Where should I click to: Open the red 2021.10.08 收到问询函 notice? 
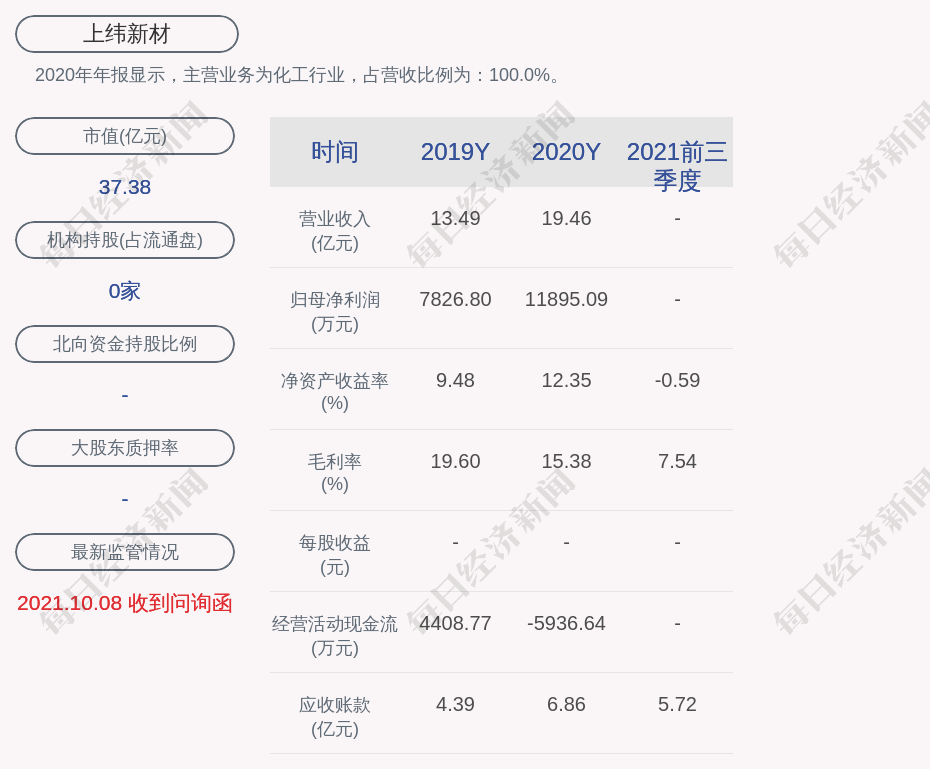[x=125, y=603]
